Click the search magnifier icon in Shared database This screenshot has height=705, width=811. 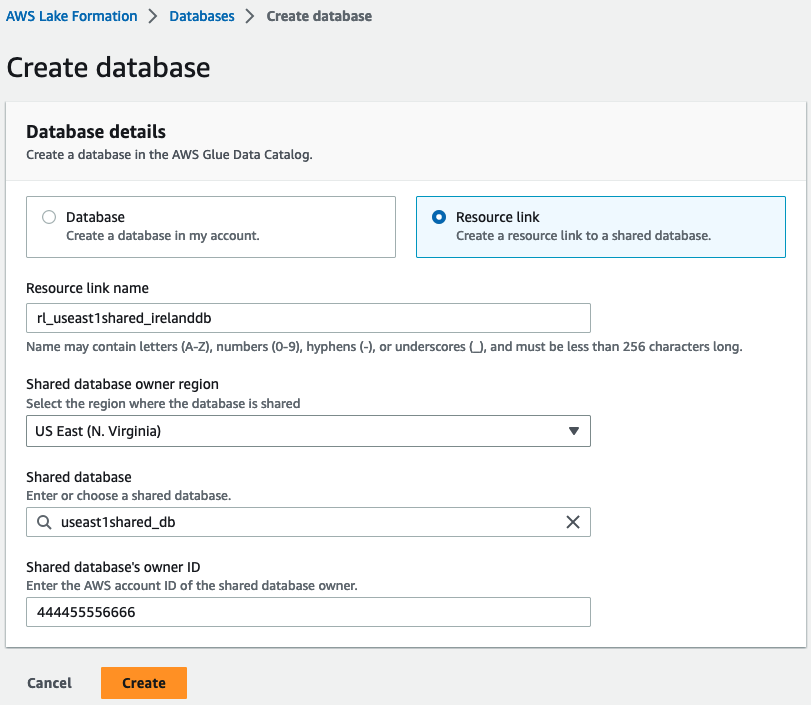point(44,522)
